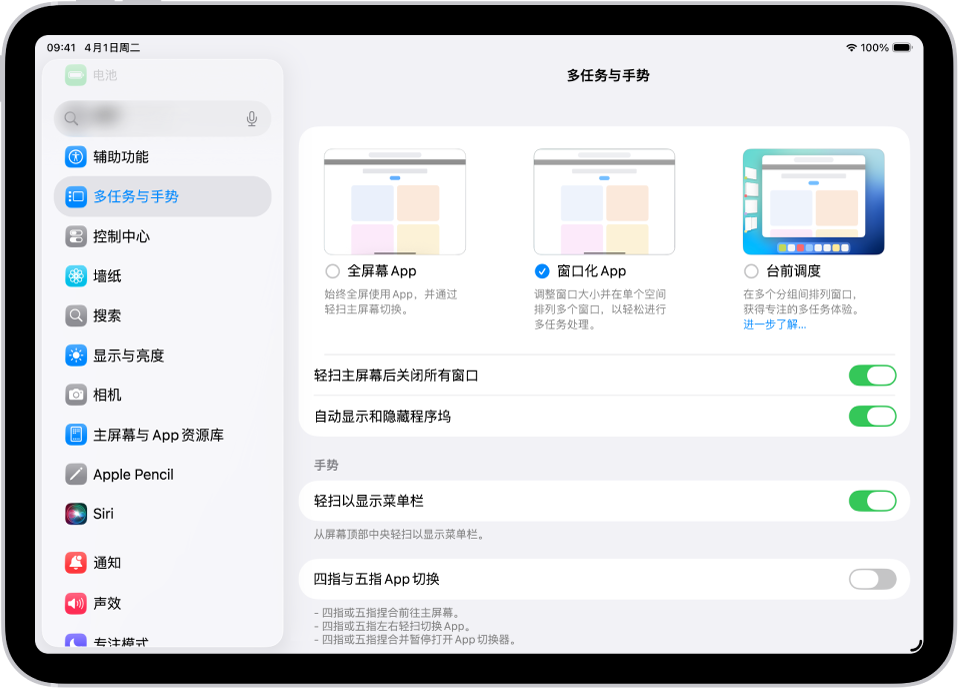Turn off 自动显示和隐藏程序坞

tap(872, 416)
